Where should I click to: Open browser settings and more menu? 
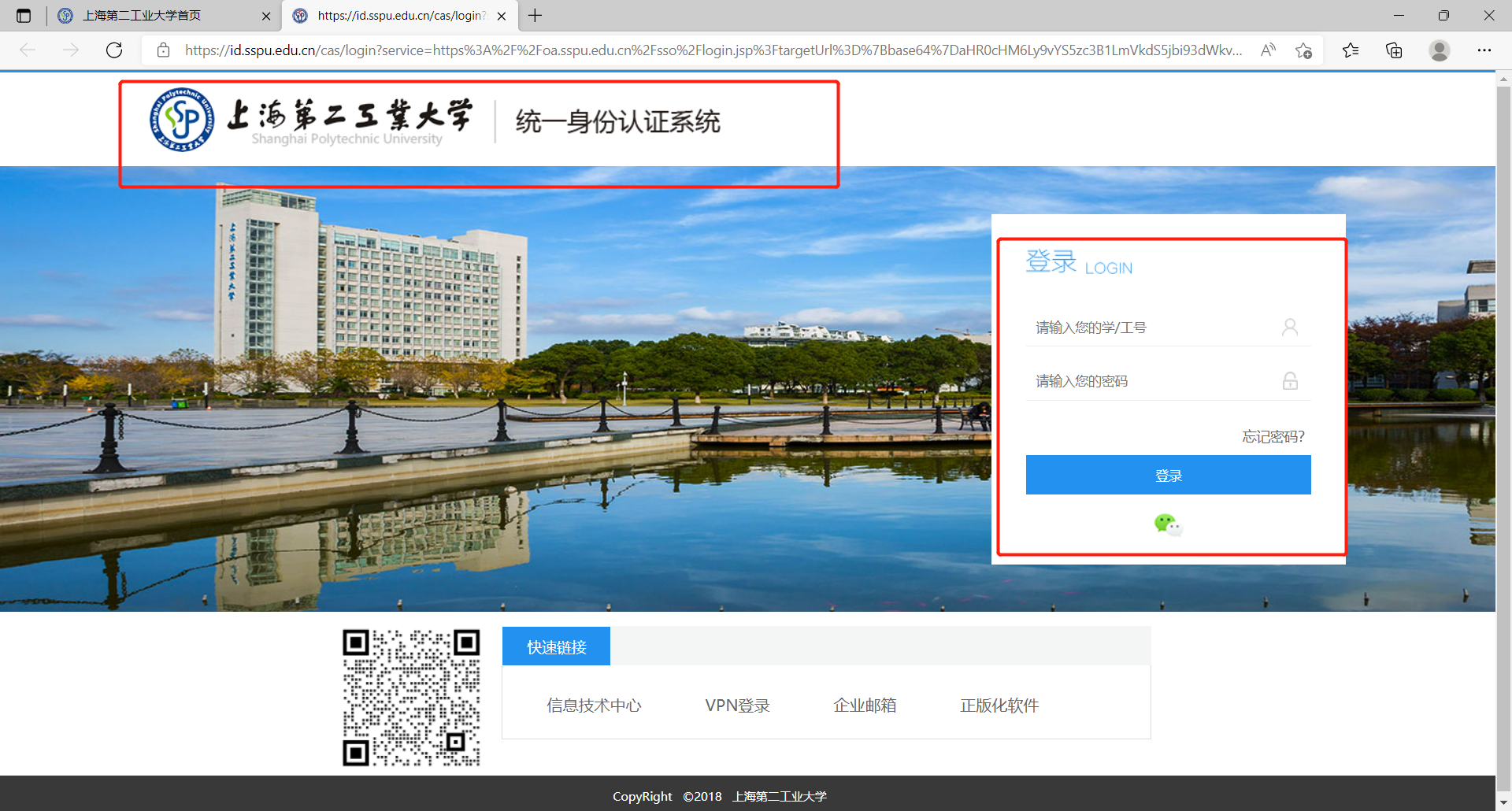pos(1484,50)
